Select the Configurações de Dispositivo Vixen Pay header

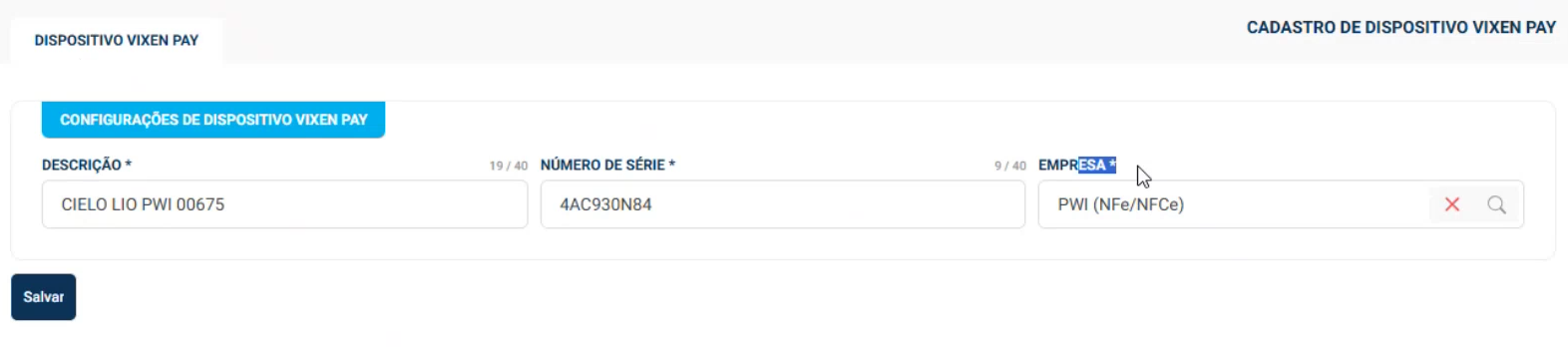tap(213, 120)
